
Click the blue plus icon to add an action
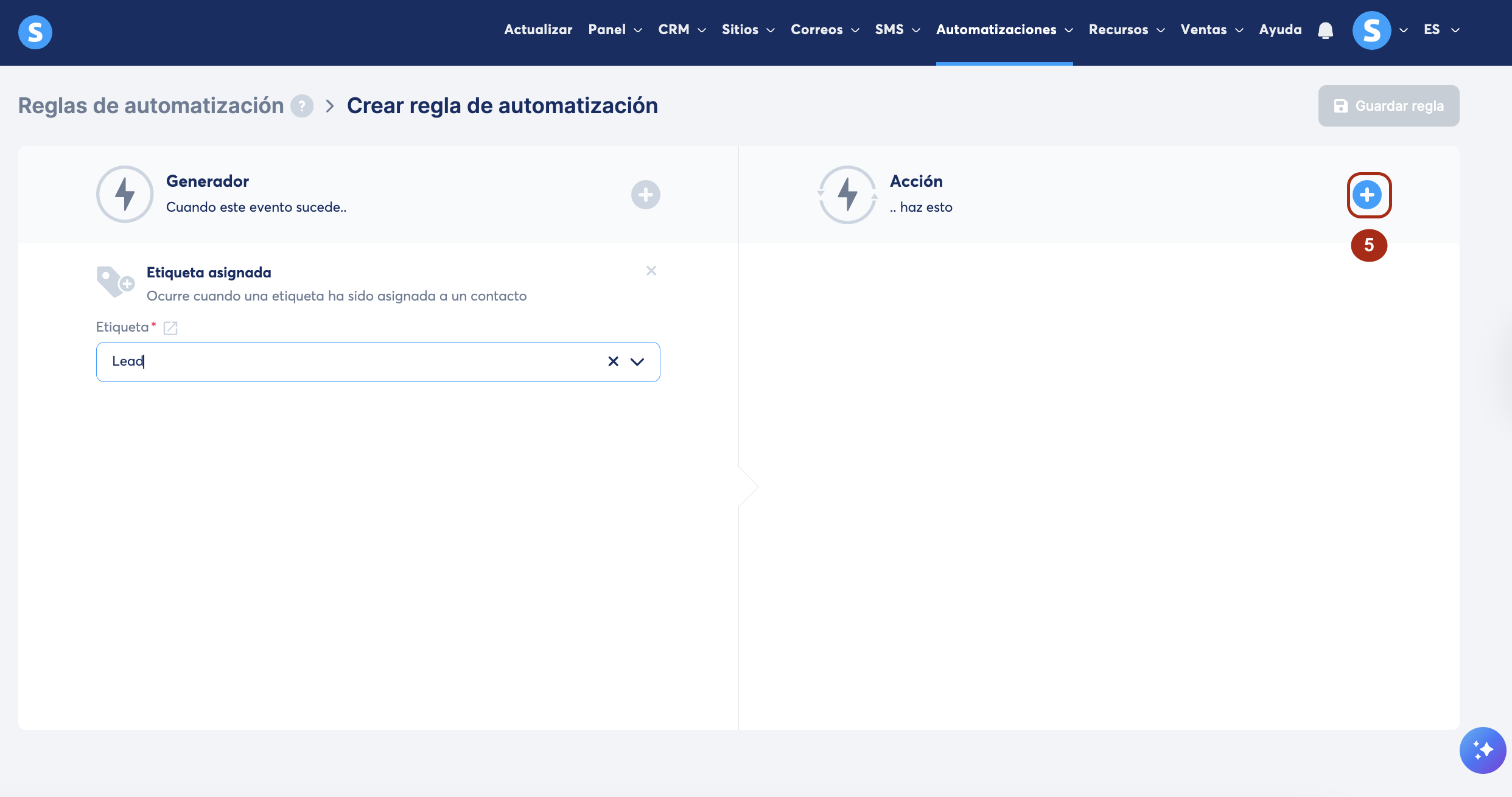1368,195
